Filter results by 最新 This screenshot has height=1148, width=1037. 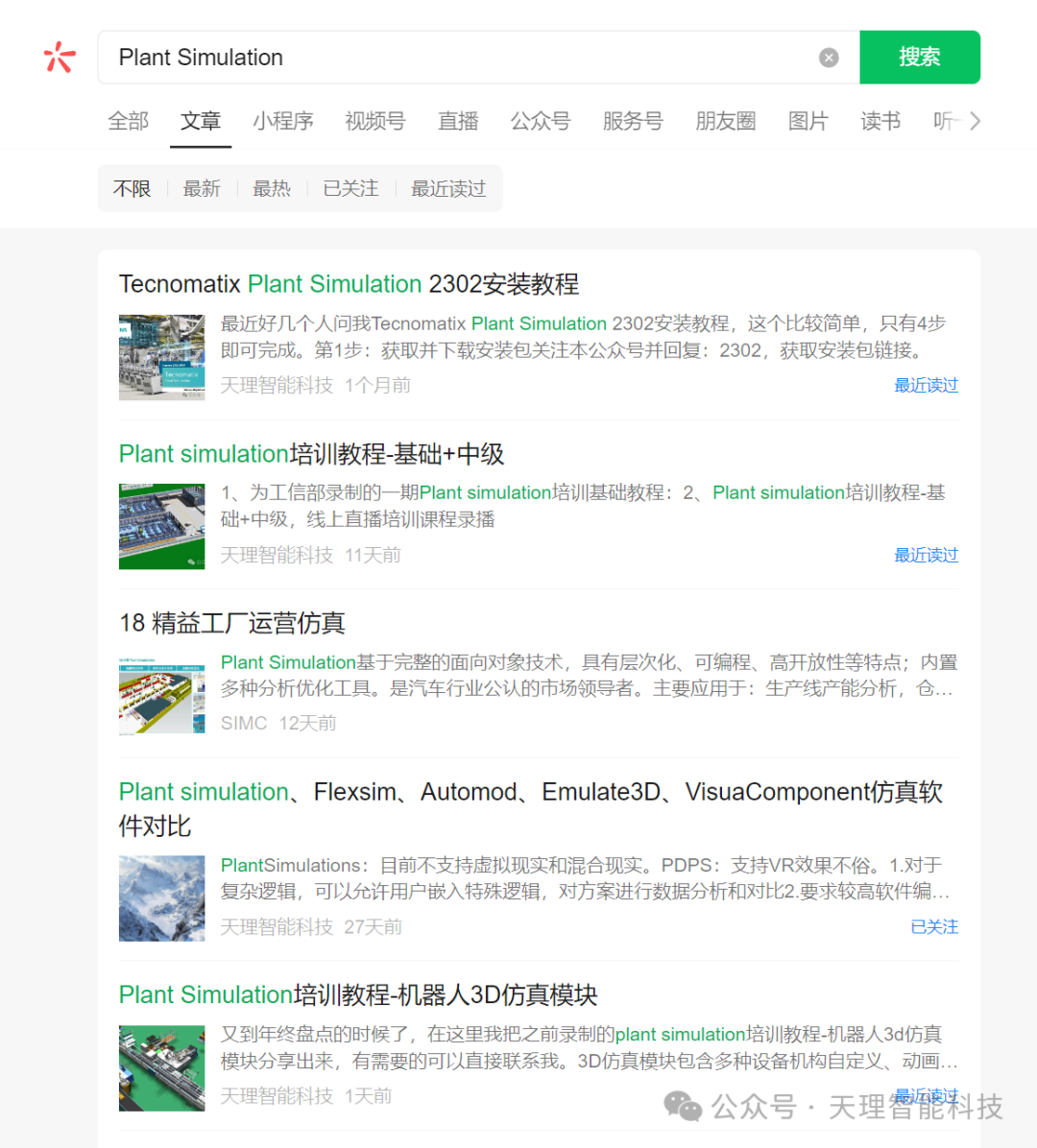[x=202, y=189]
